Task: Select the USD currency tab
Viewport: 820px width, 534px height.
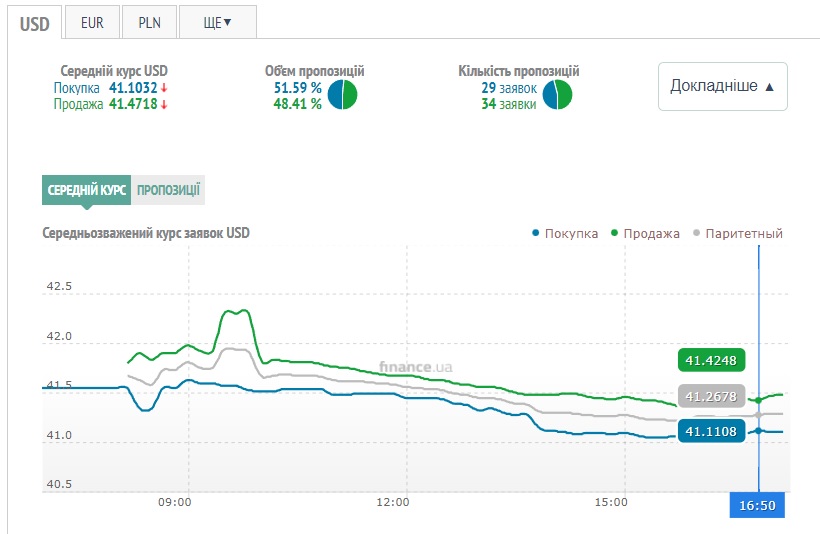Action: pos(35,23)
